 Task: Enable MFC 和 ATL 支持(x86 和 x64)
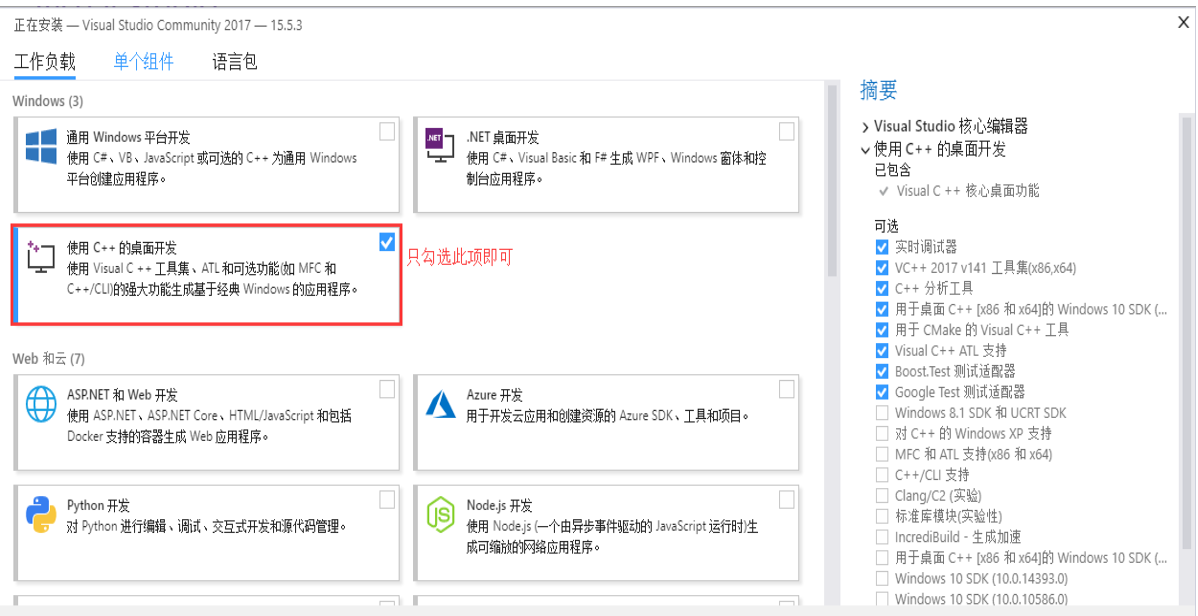coord(882,454)
